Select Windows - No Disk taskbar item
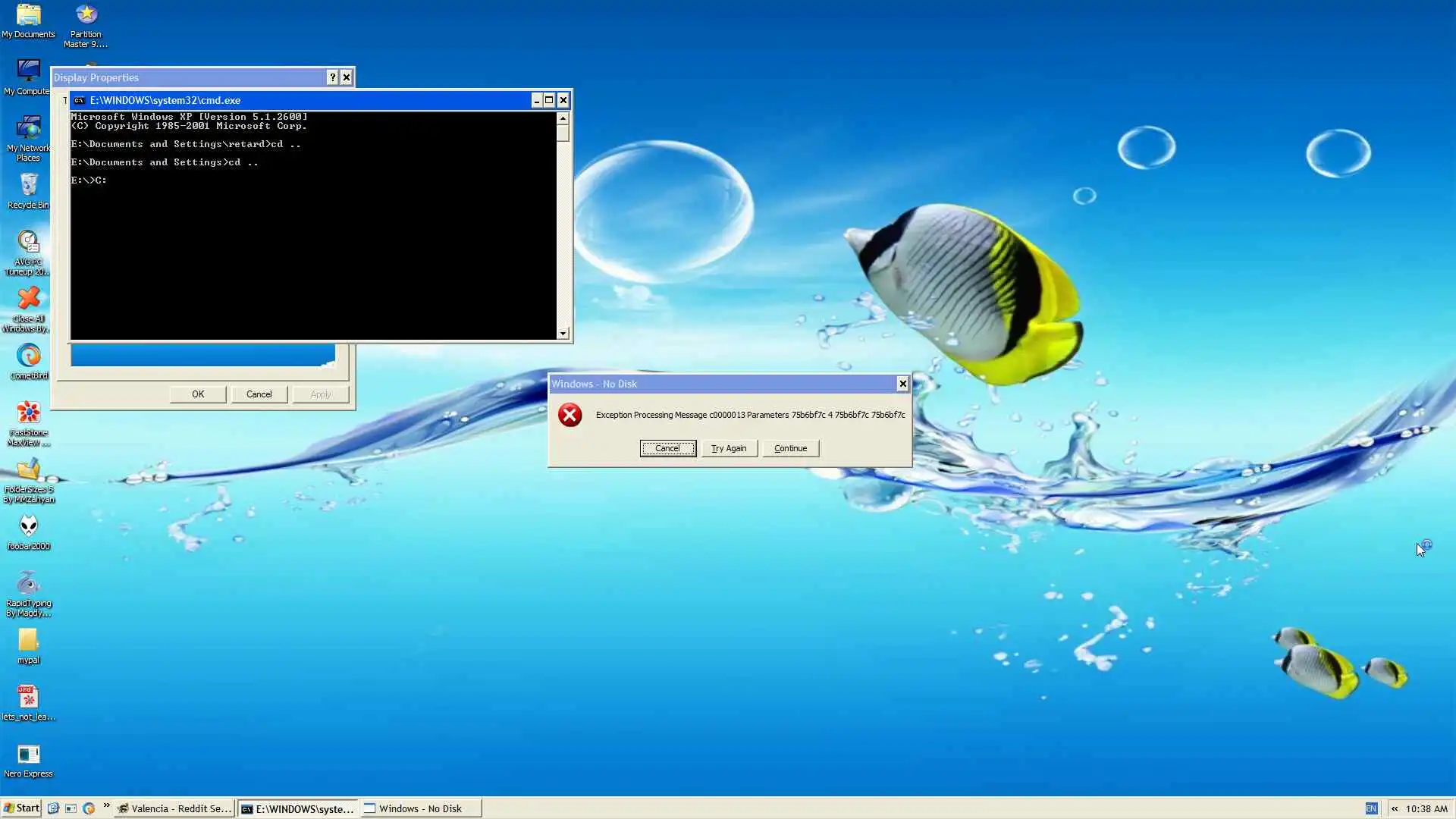The height and width of the screenshot is (819, 1456). click(420, 808)
